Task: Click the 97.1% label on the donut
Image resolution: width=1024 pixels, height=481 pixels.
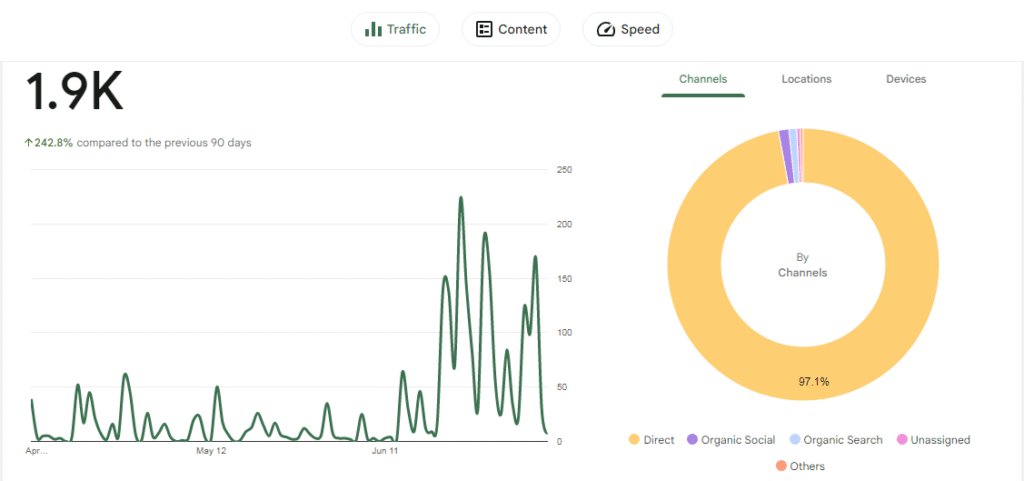Action: tap(813, 381)
